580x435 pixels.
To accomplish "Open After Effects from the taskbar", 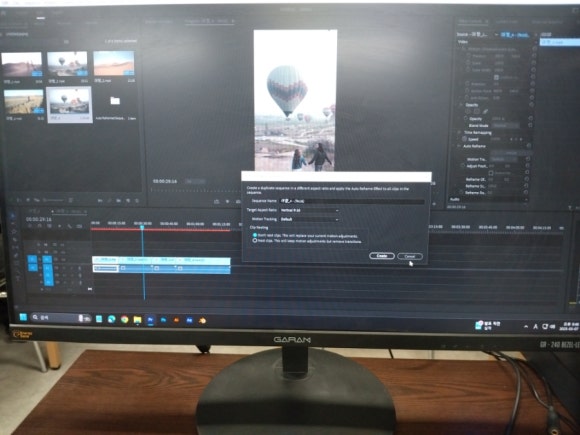I will pyautogui.click(x=189, y=320).
